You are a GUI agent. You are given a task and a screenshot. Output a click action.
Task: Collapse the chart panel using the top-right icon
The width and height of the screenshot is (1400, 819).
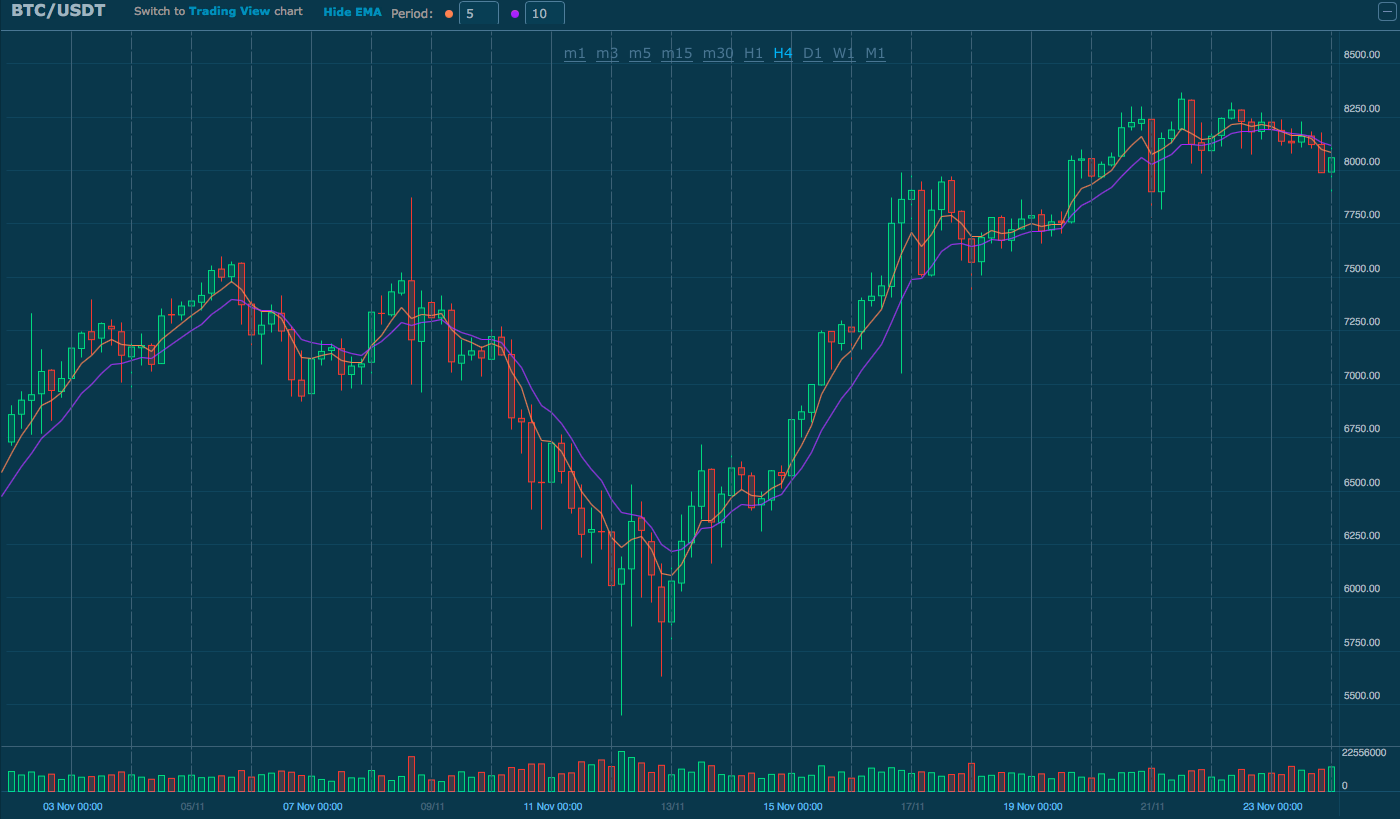coord(1388,13)
